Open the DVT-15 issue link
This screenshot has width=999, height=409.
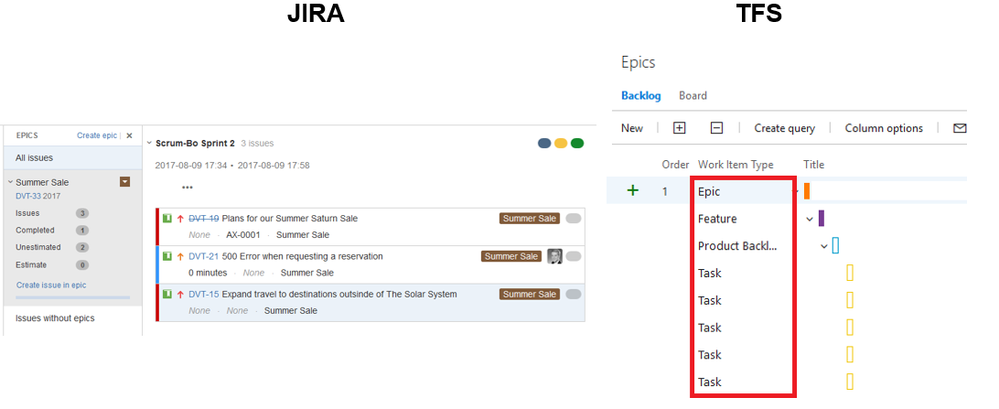coord(204,294)
